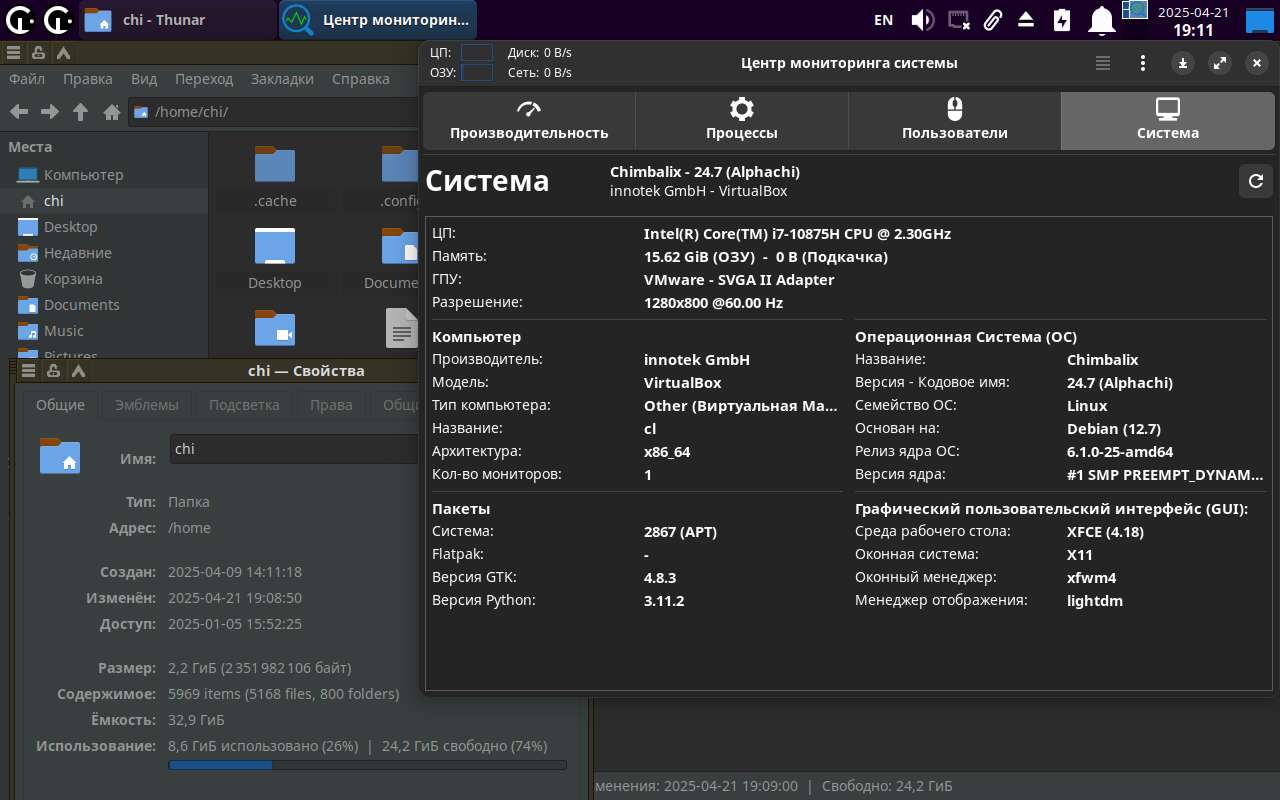Open the notifications bell in the panel
The image size is (1280, 800).
tap(1102, 20)
